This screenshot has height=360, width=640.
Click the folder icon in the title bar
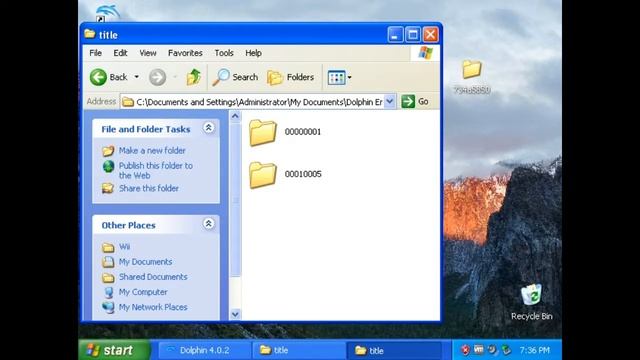(x=90, y=34)
